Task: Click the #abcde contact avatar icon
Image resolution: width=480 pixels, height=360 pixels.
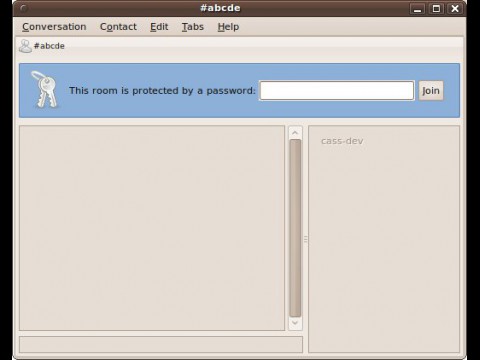Action: coord(25,46)
